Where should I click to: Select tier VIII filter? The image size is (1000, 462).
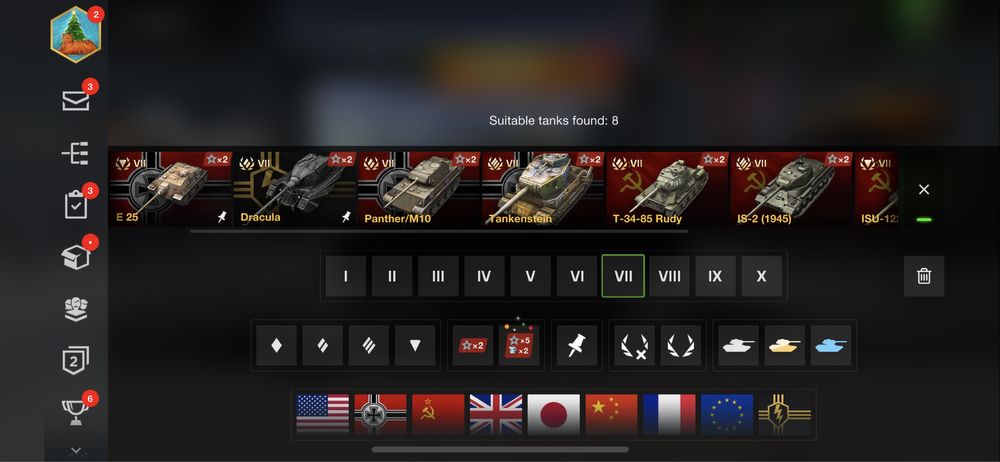tap(669, 276)
